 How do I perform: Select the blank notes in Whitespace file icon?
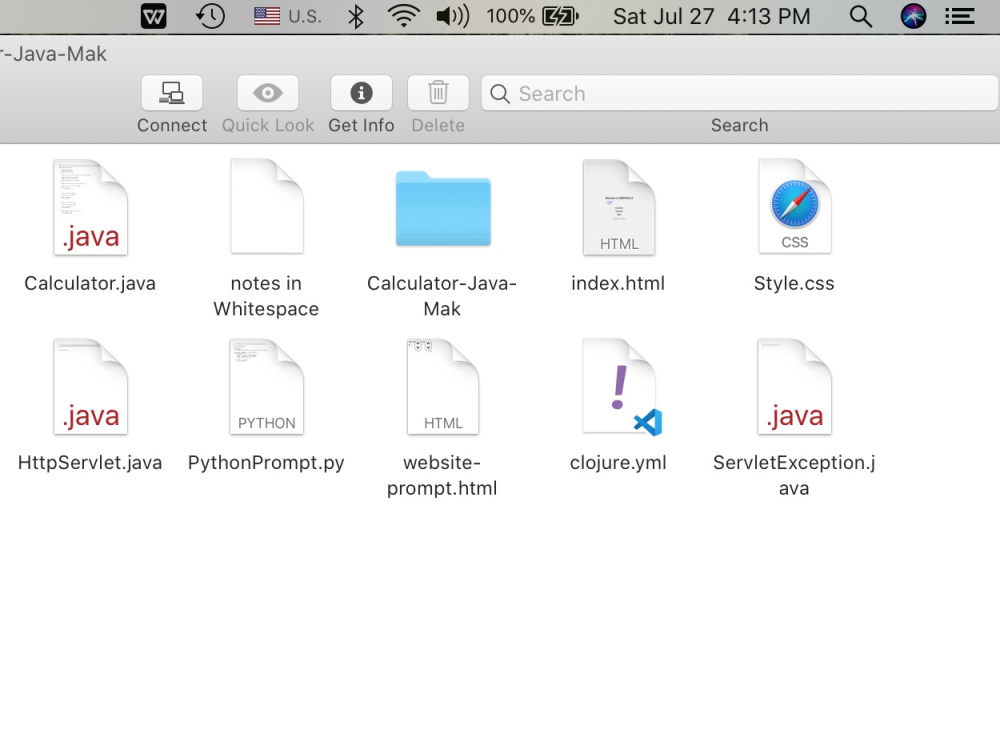pyautogui.click(x=267, y=207)
